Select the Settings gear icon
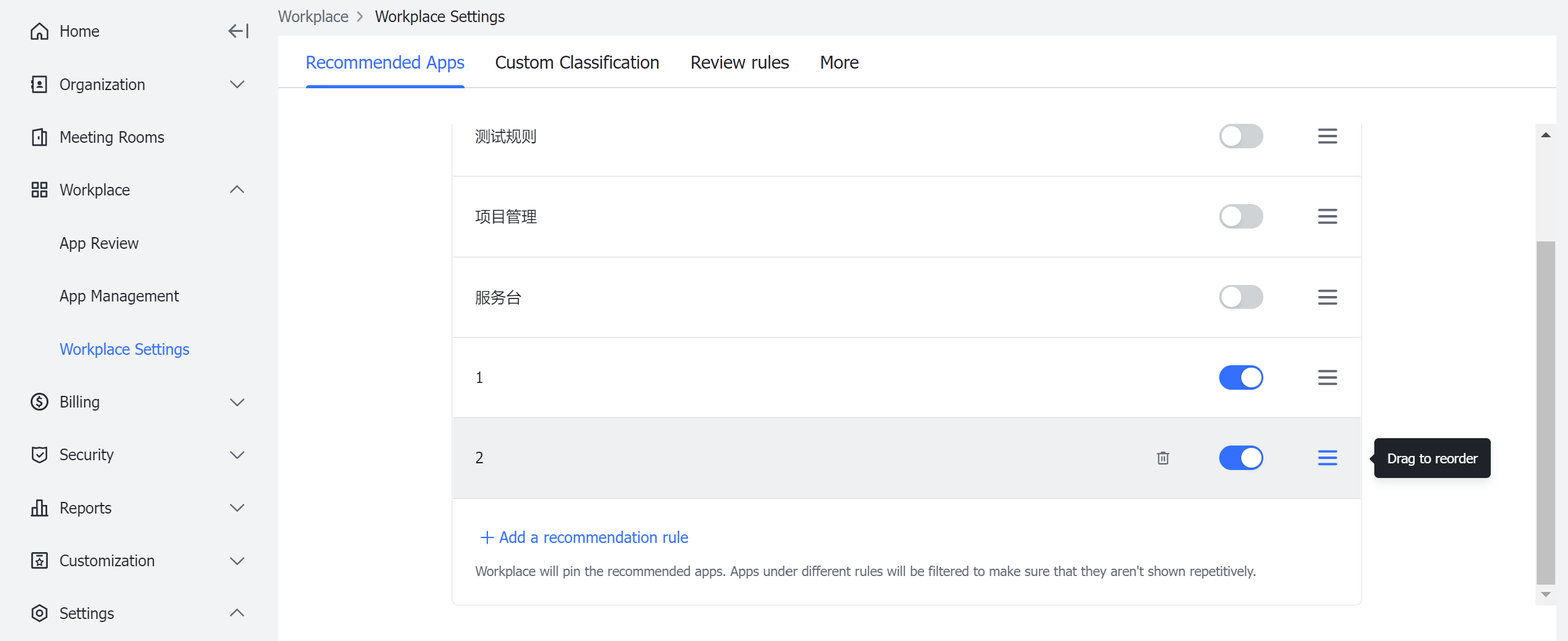This screenshot has width=1568, height=641. [39, 613]
